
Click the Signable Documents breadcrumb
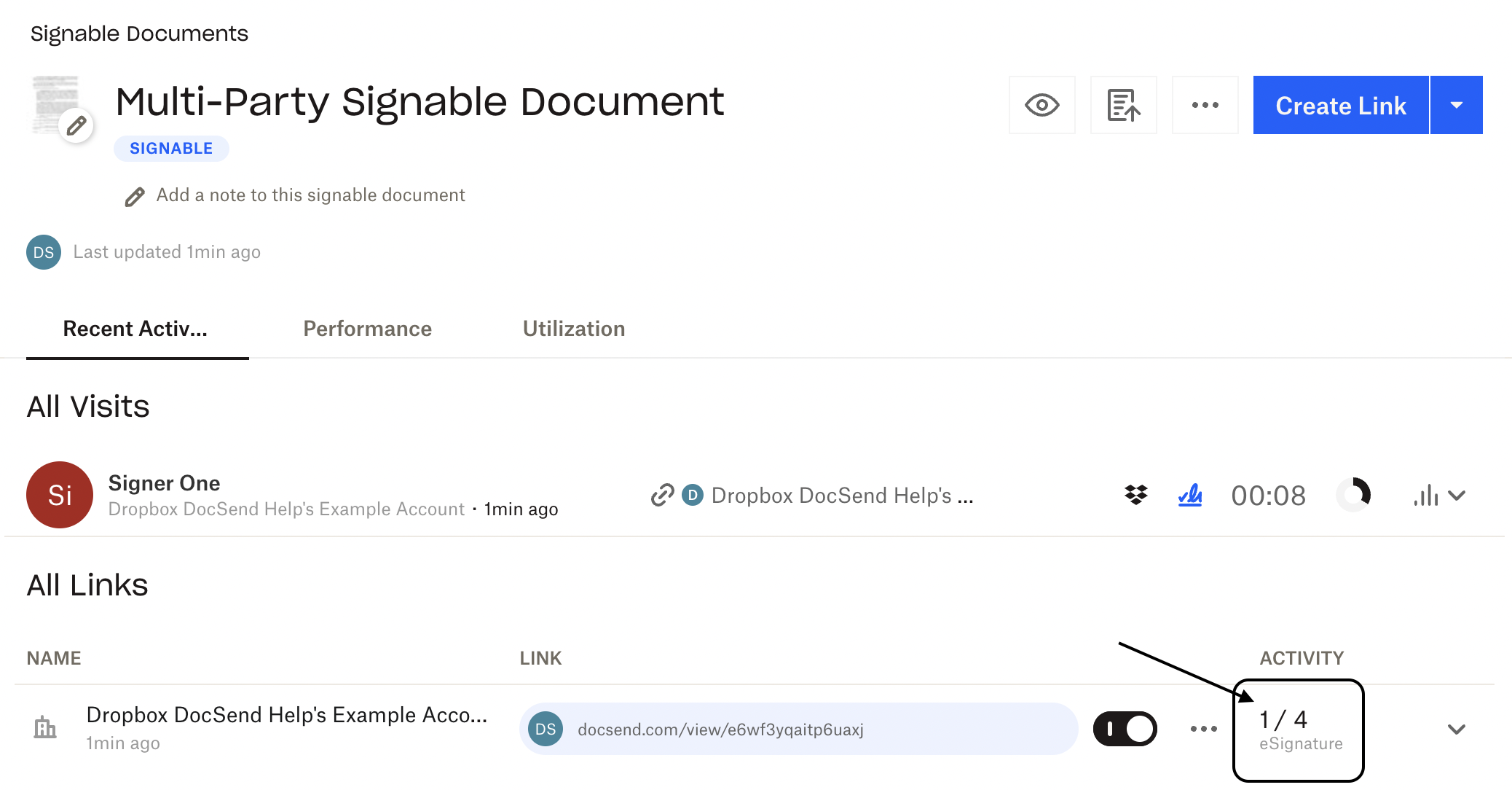(x=139, y=34)
